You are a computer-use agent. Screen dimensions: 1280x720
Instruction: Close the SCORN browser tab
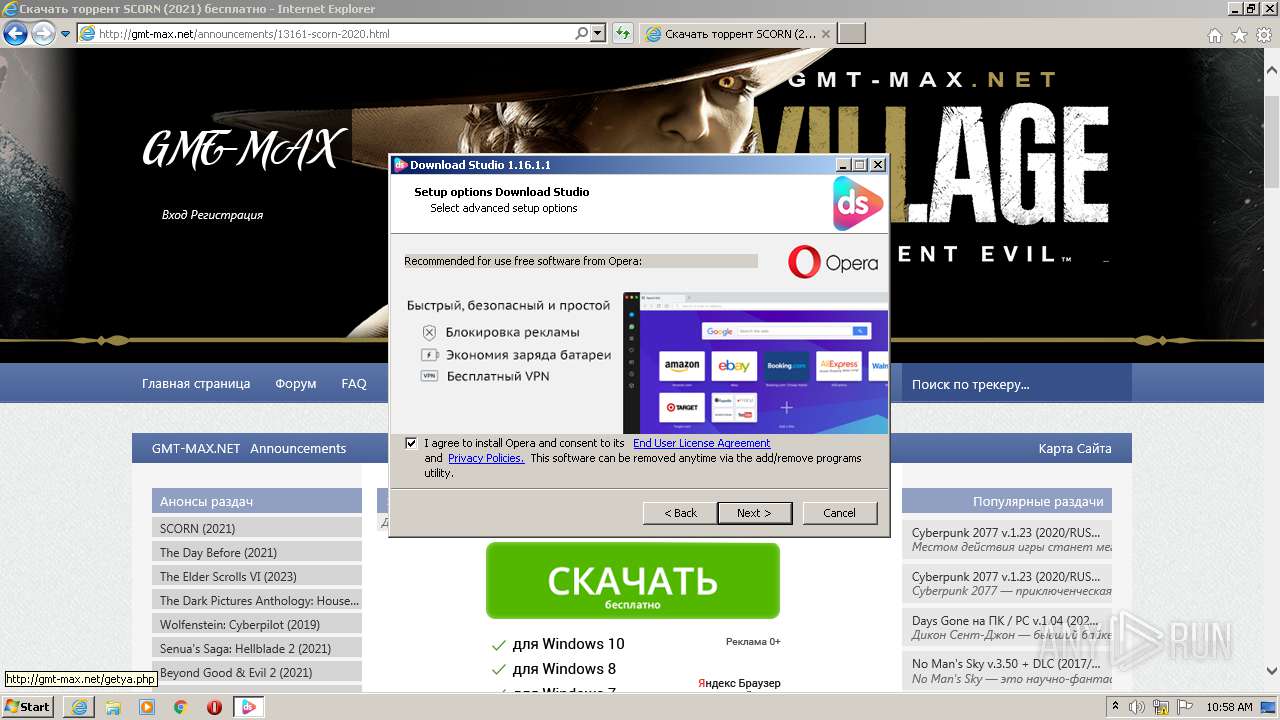(x=826, y=34)
